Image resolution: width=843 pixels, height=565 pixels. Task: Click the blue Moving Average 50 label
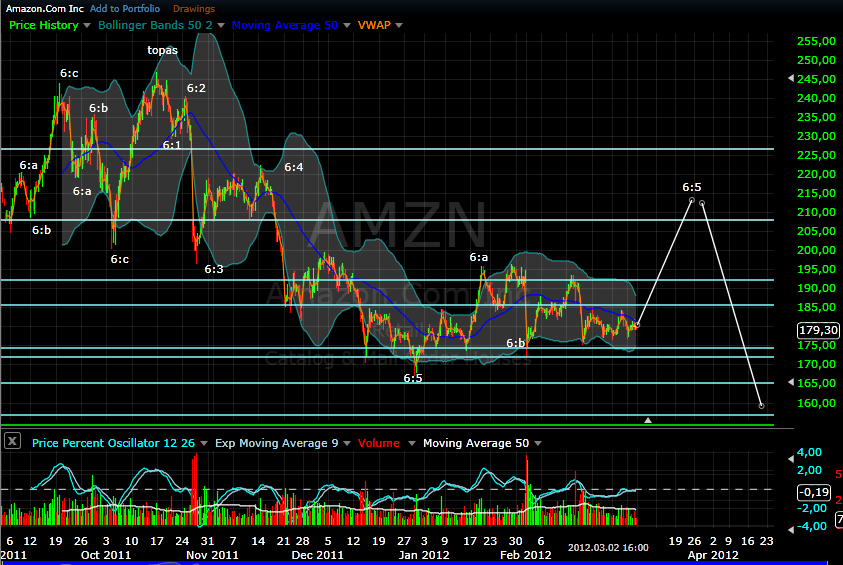tap(284, 25)
